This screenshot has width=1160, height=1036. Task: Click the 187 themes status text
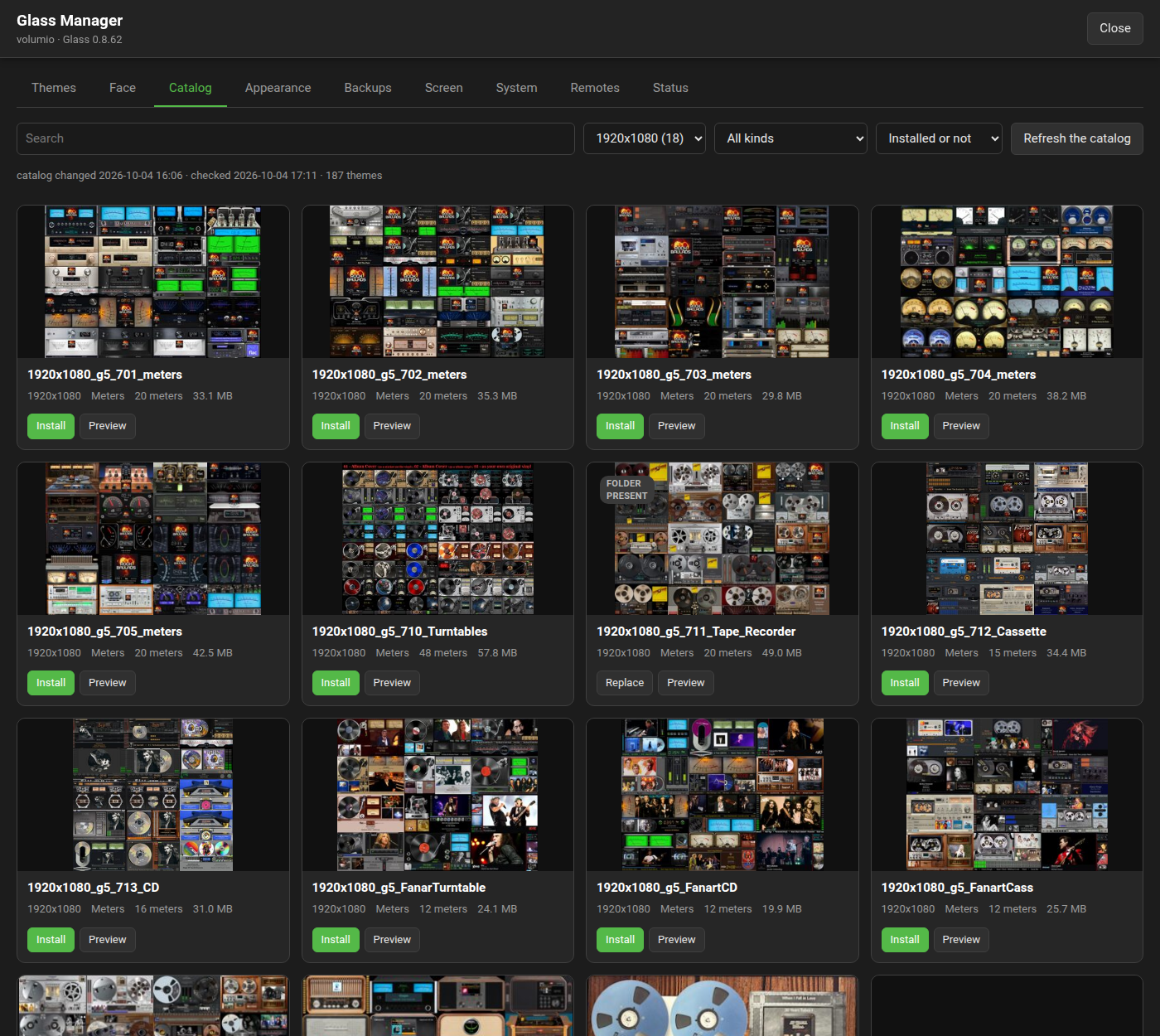pyautogui.click(x=354, y=176)
